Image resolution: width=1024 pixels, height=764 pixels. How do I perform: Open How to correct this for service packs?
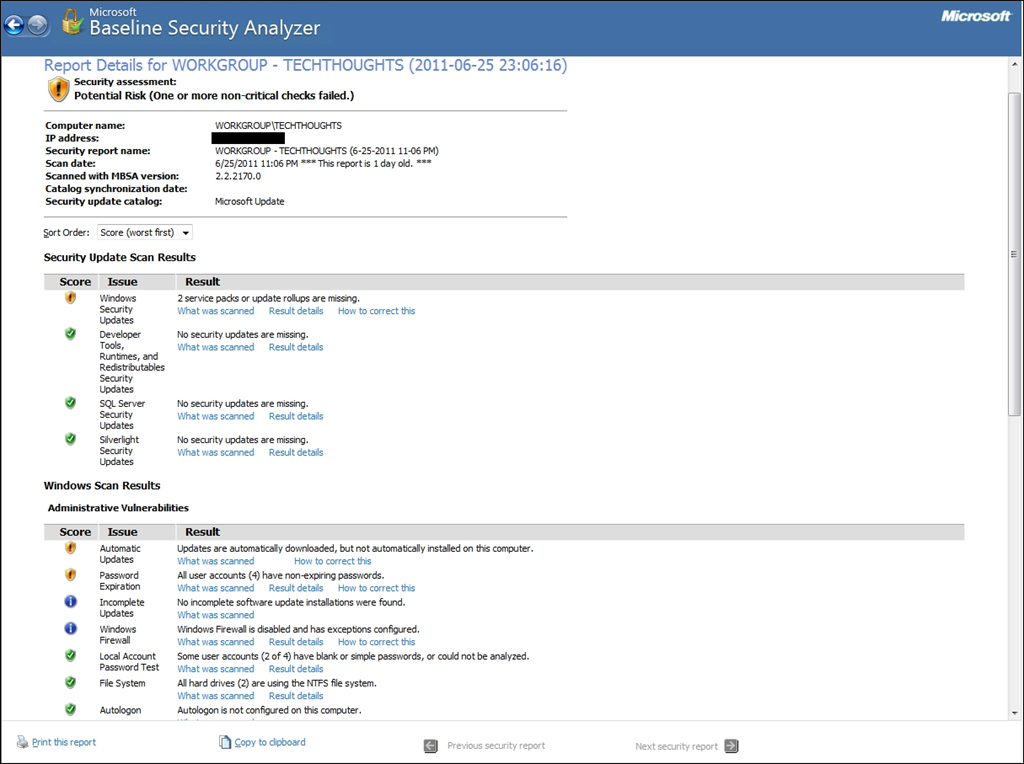pos(376,311)
